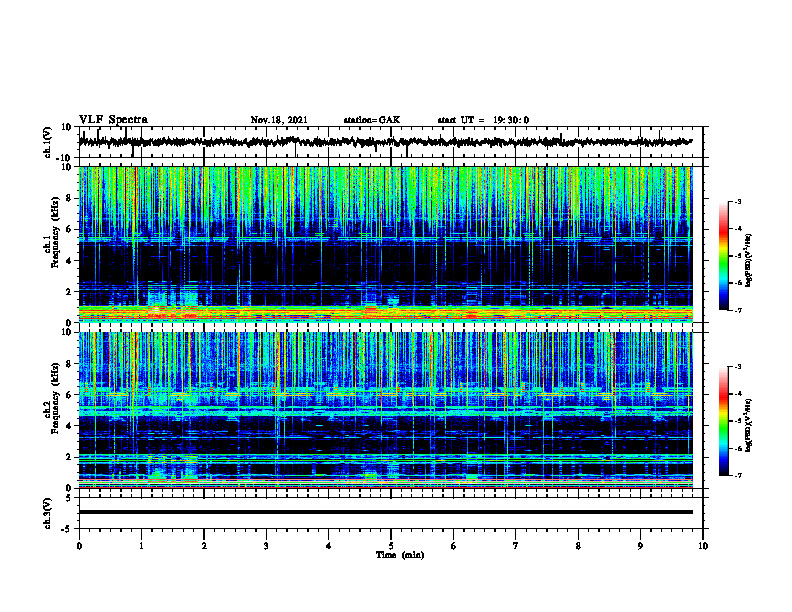Click the time axis tick label '4'

(x=329, y=546)
